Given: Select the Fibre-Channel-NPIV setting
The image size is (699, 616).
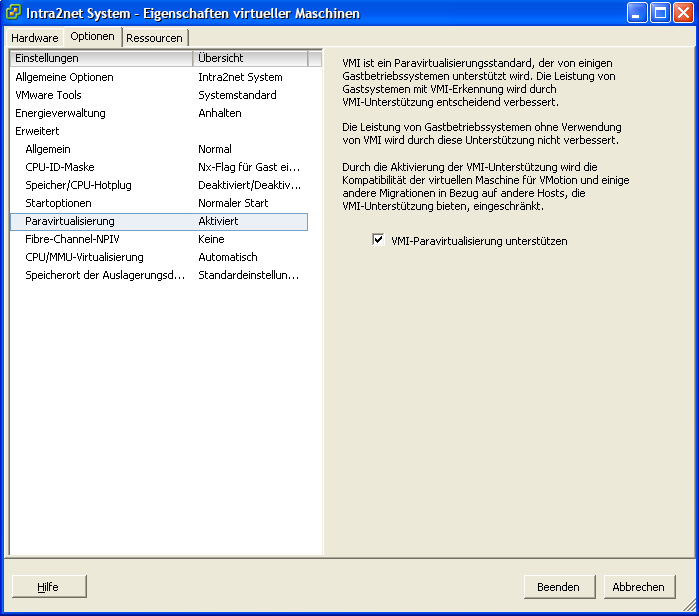Looking at the screenshot, I should (x=72, y=239).
